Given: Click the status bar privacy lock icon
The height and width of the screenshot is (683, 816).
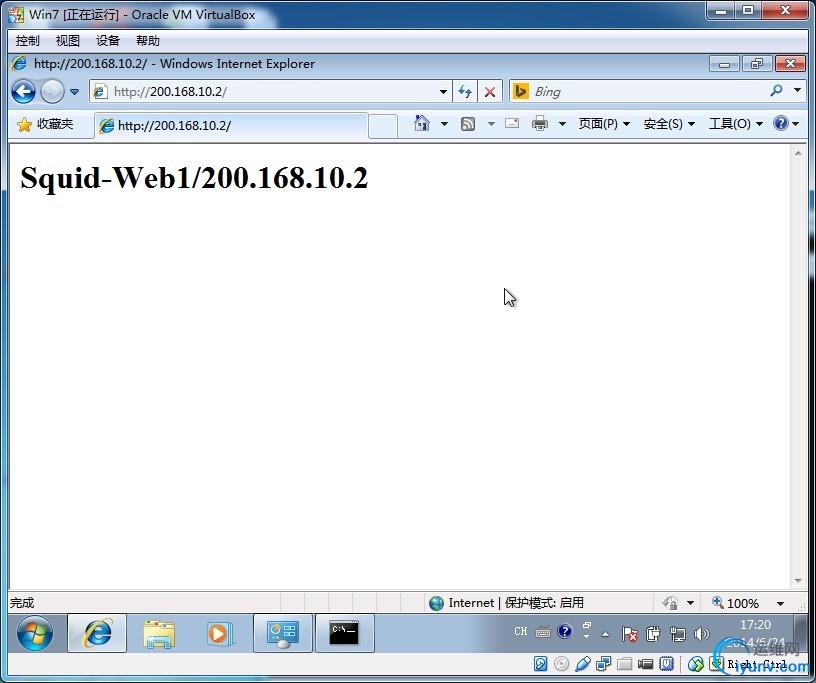Looking at the screenshot, I should coord(670,603).
